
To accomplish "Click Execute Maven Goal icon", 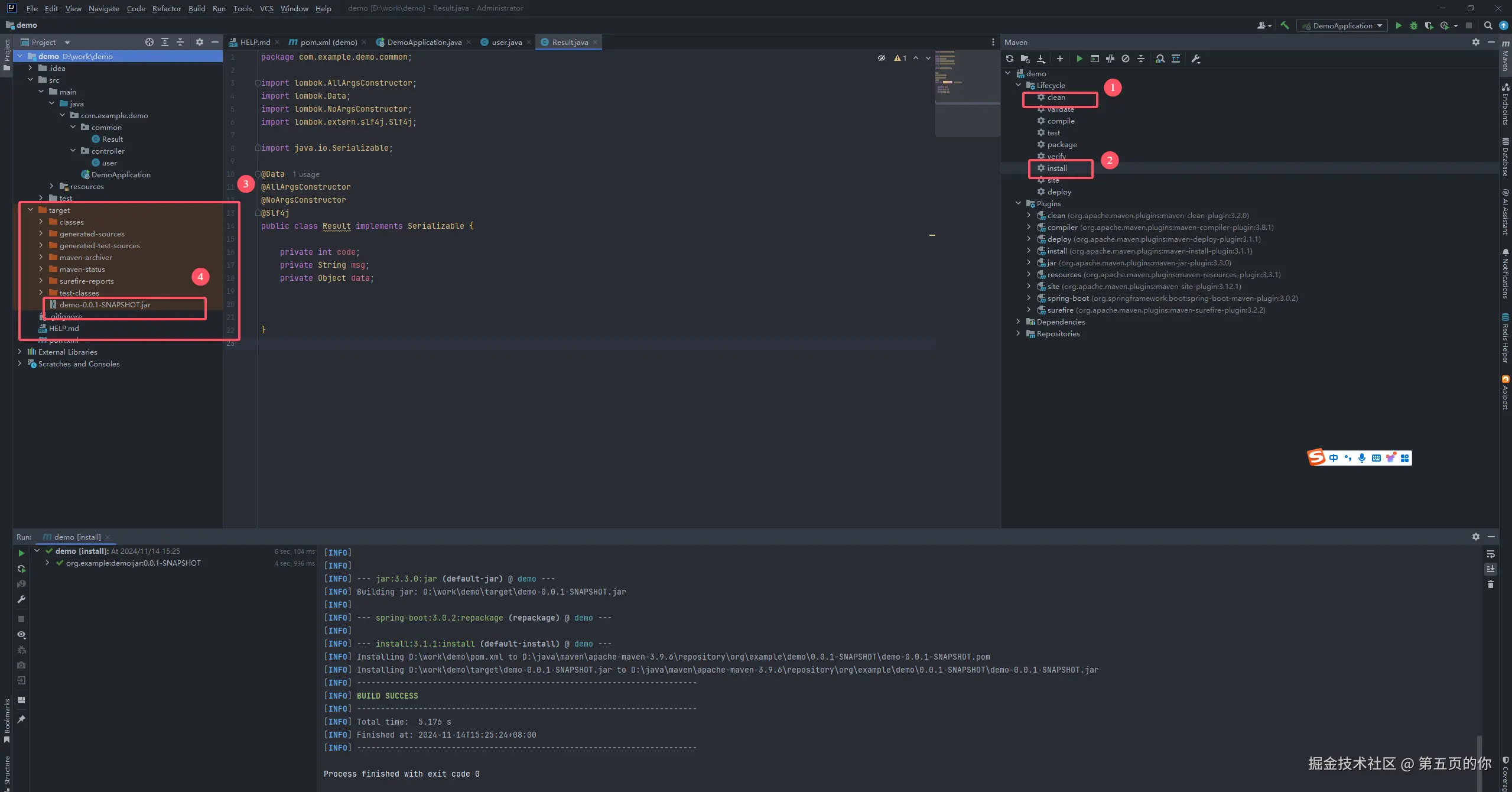I will click(1094, 59).
